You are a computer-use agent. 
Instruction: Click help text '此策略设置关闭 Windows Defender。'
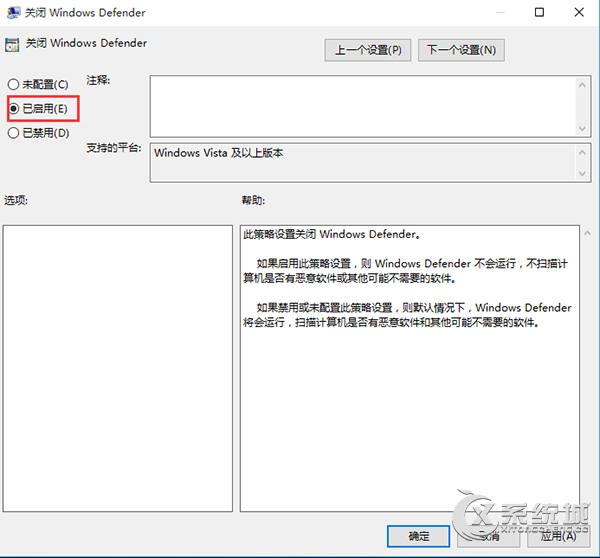tap(331, 234)
